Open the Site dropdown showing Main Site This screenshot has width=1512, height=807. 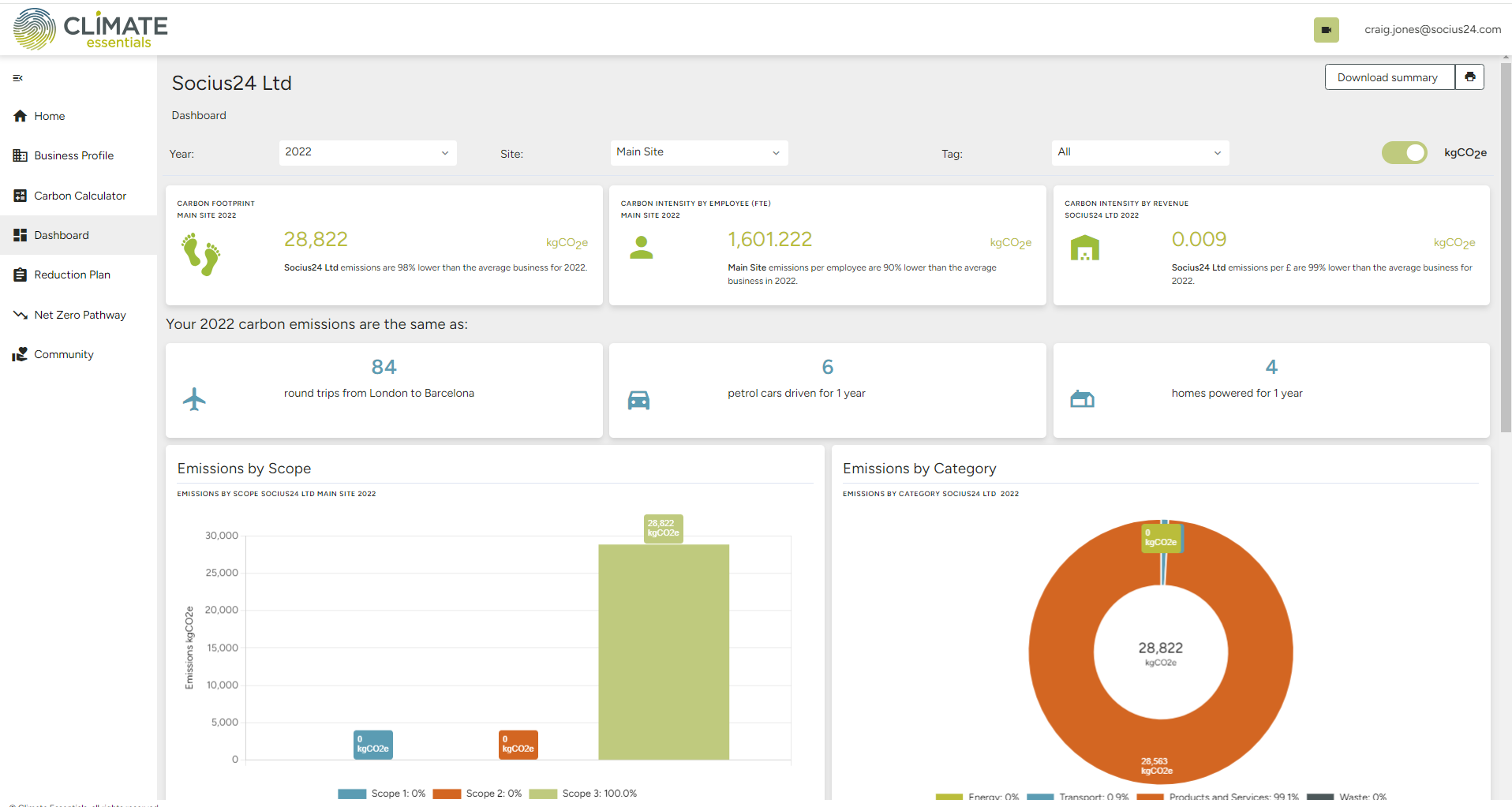click(x=699, y=153)
